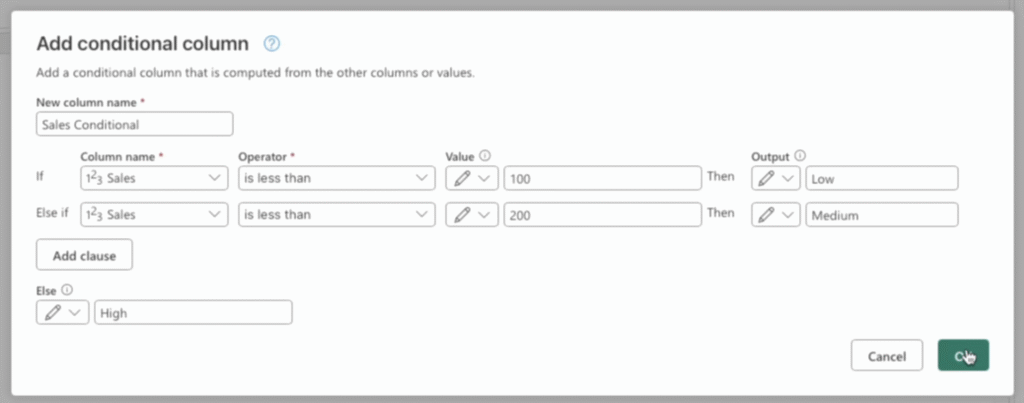Click the help question mark icon
The height and width of the screenshot is (403, 1024).
click(271, 43)
